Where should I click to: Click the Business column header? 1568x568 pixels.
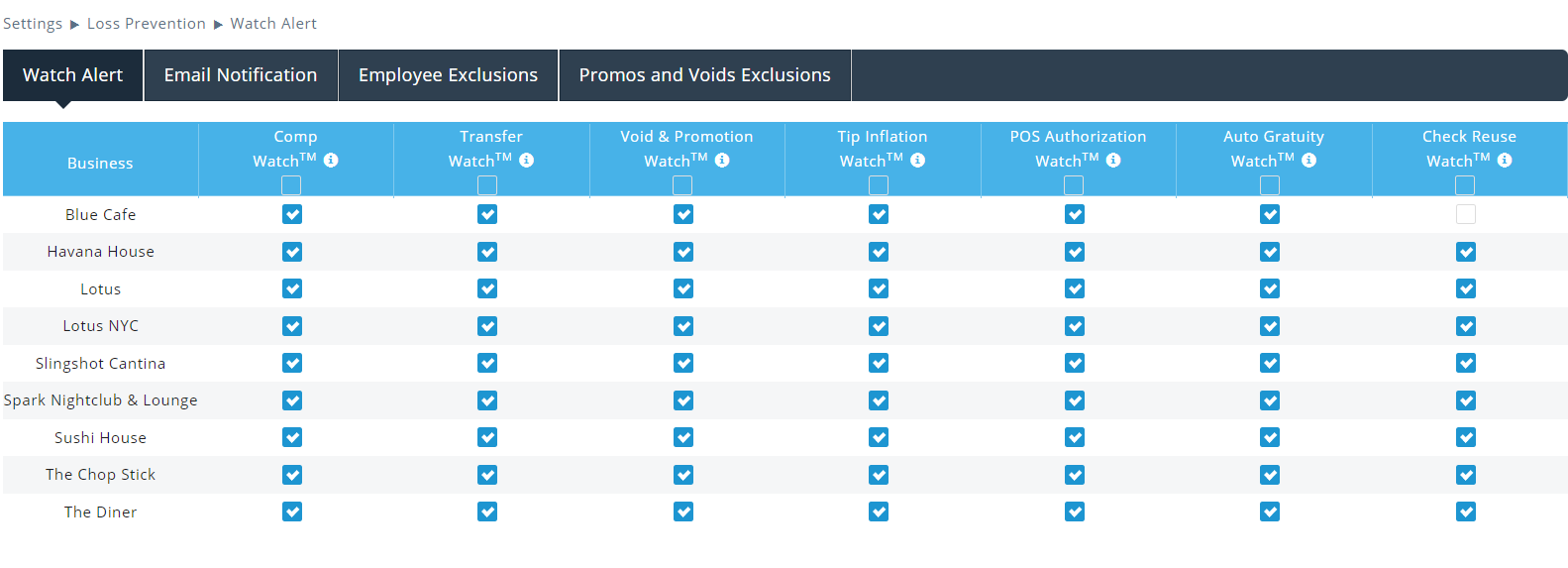pos(100,163)
